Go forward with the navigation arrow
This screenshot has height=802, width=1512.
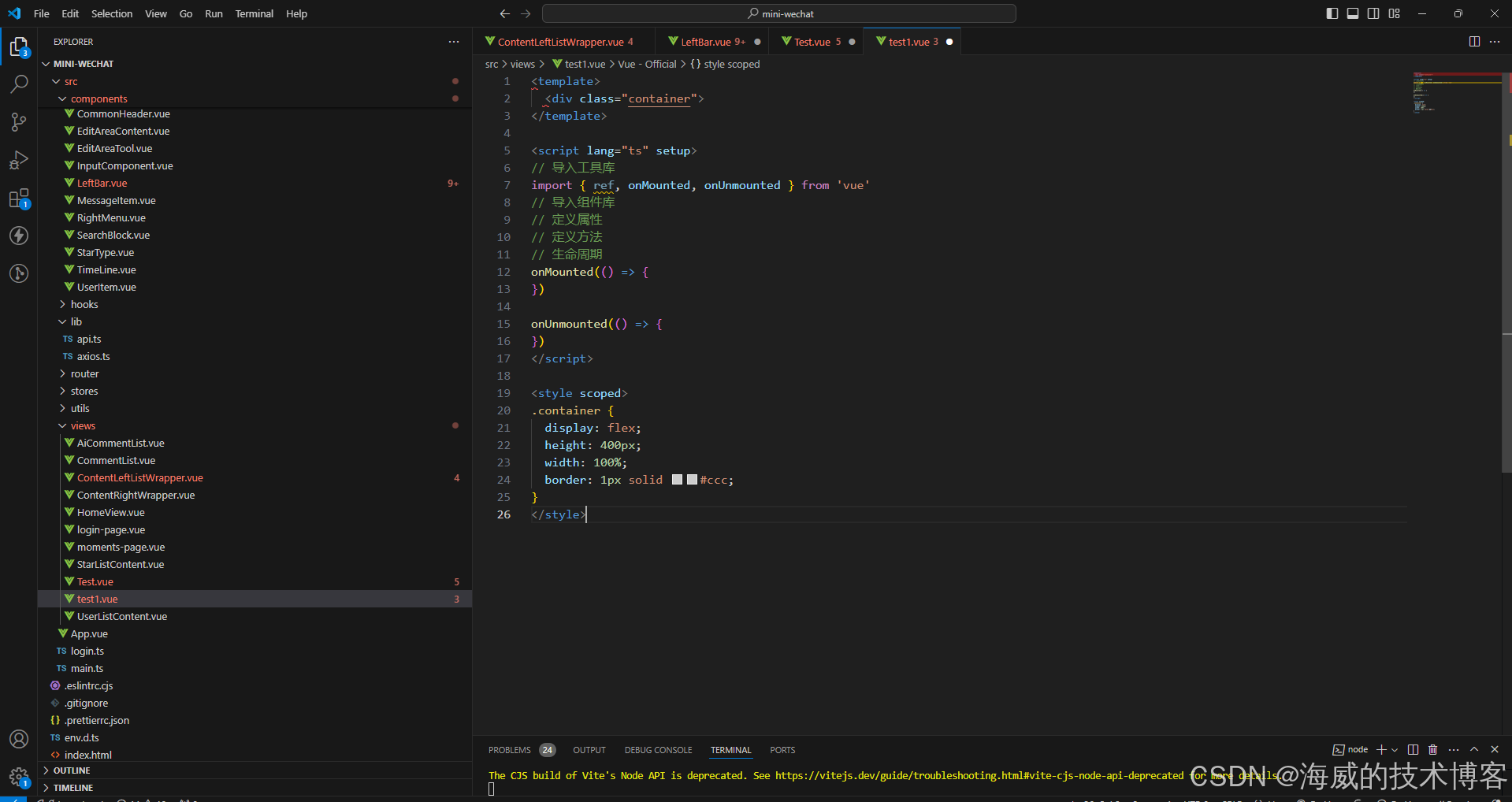pyautogui.click(x=526, y=13)
